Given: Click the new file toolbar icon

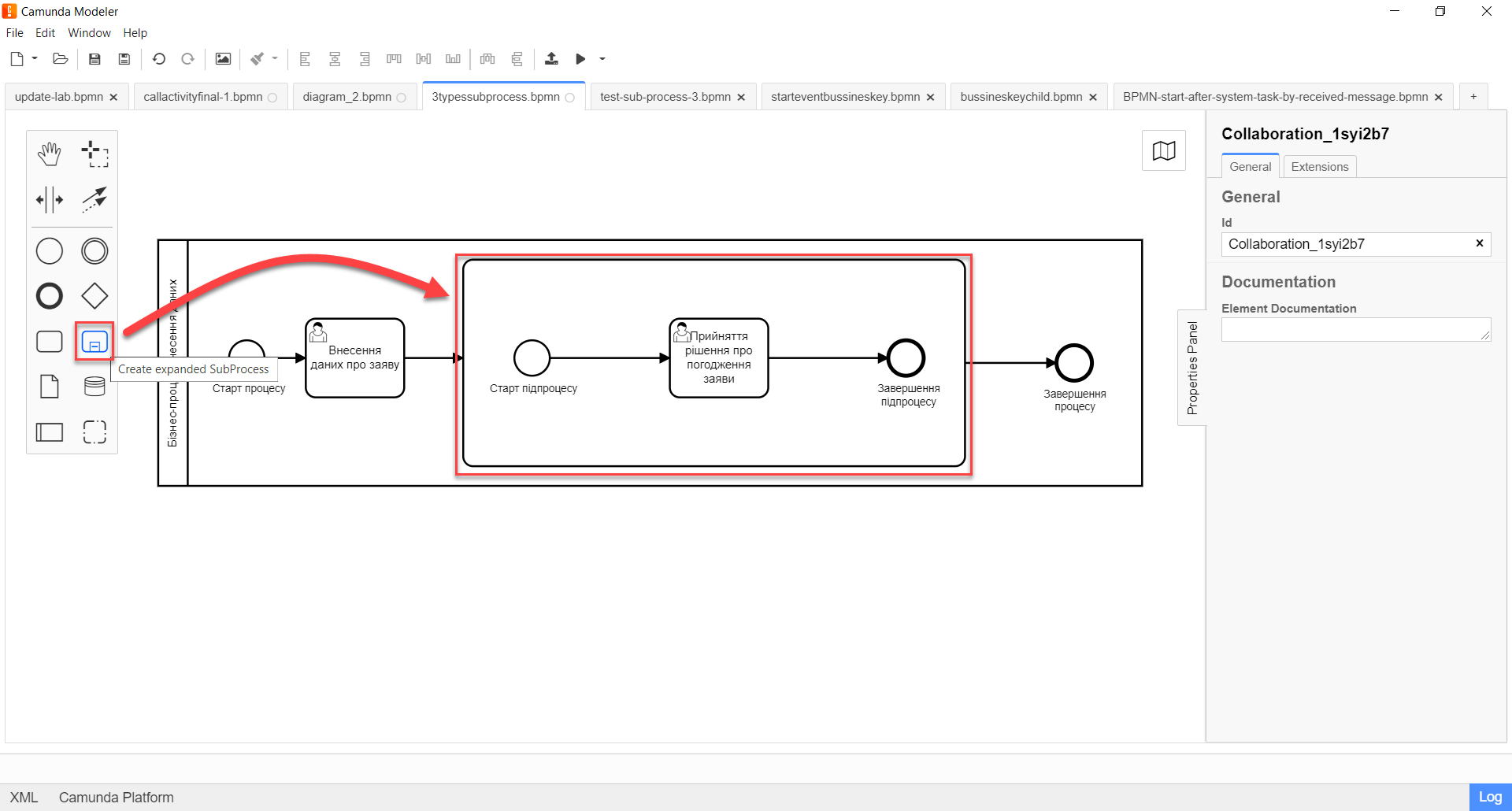Looking at the screenshot, I should 17,59.
